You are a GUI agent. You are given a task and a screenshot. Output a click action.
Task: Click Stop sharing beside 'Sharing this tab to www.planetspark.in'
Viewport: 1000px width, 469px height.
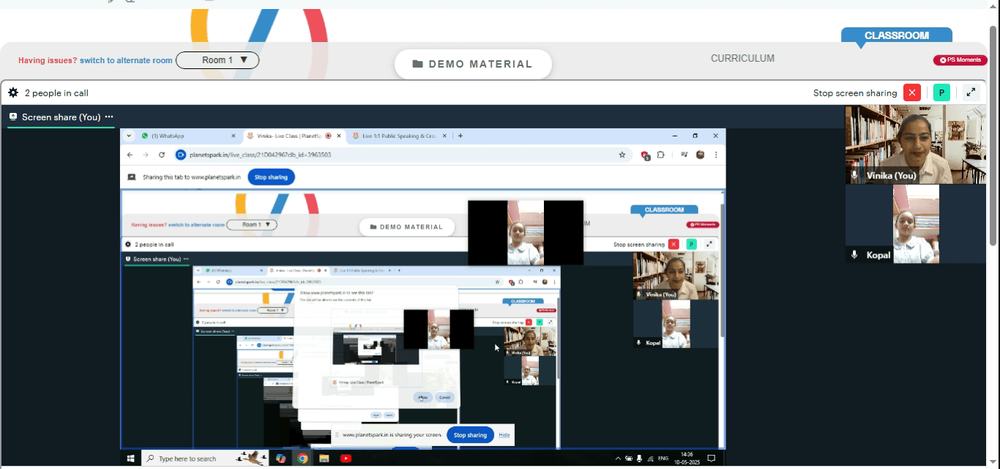coord(271,177)
